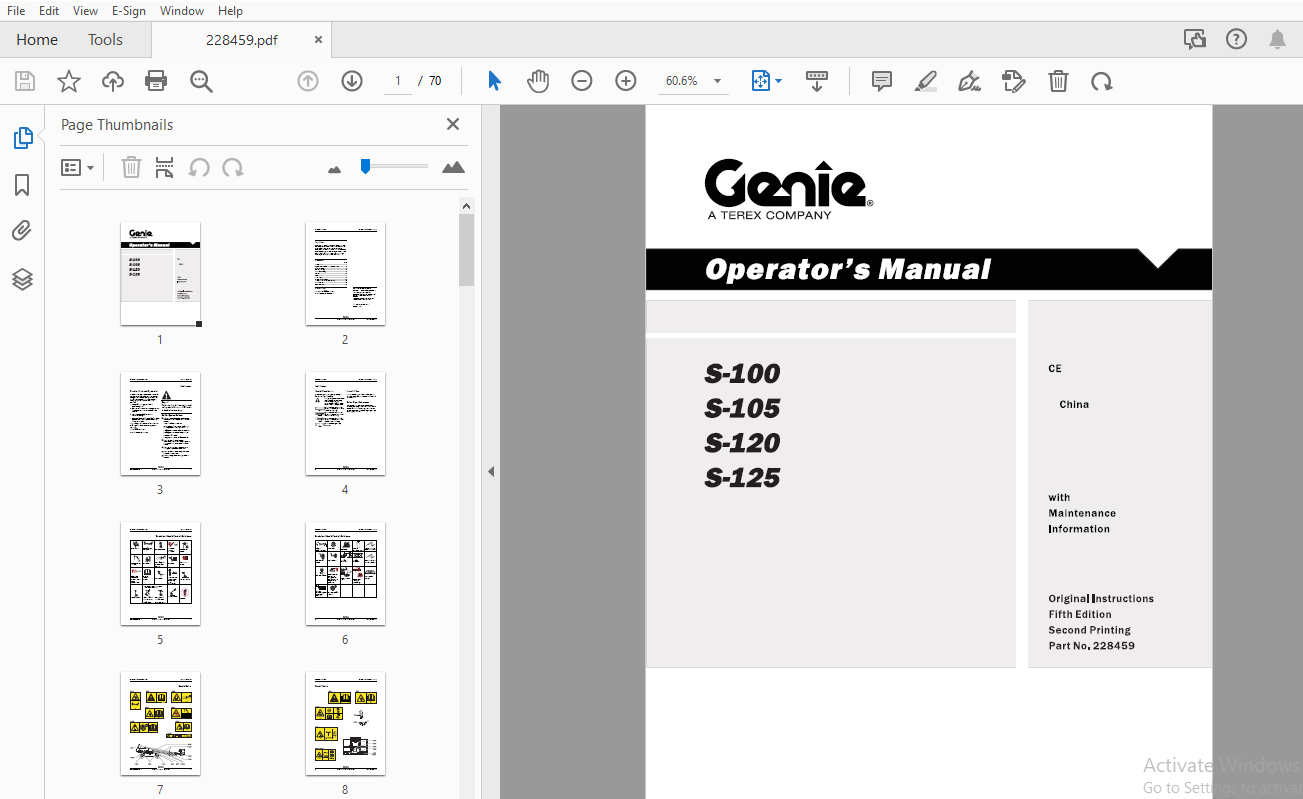Open the Edit menu
This screenshot has height=799, width=1303.
tap(49, 10)
